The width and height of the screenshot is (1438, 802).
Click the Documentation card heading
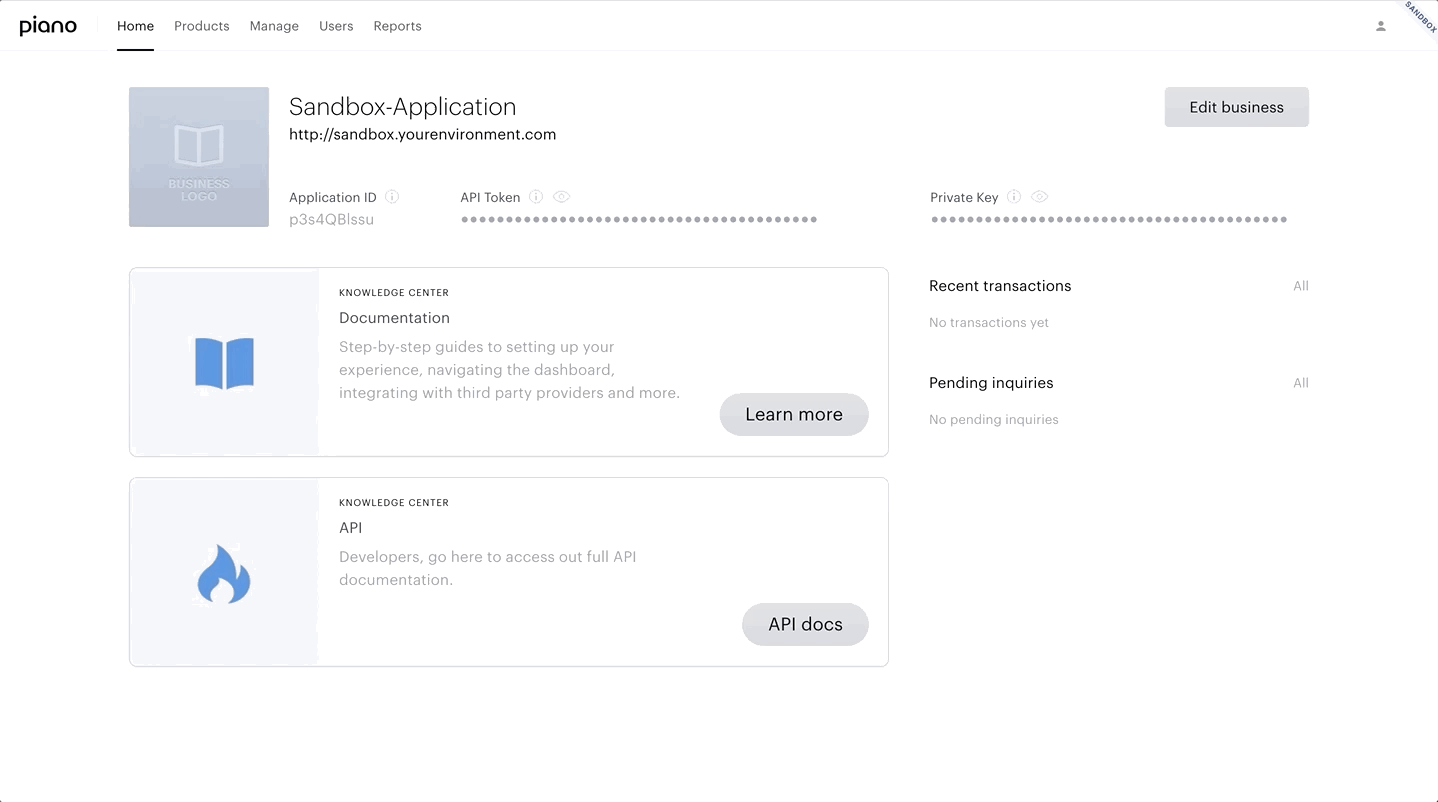[x=394, y=318]
